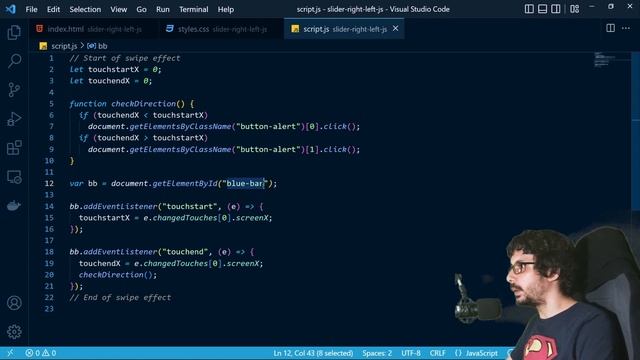The width and height of the screenshot is (640, 360).
Task: Click line number 5 in gutter
Action: [x=51, y=104]
